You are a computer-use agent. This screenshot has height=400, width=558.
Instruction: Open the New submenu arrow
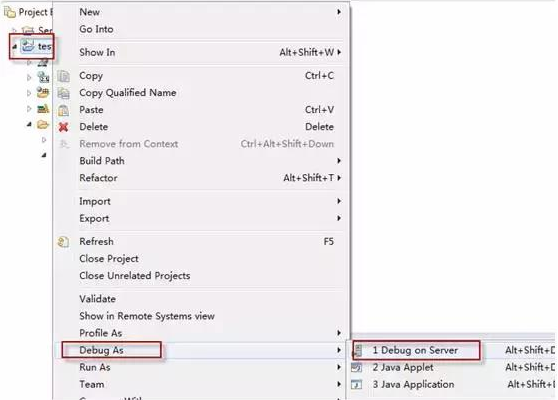point(339,12)
